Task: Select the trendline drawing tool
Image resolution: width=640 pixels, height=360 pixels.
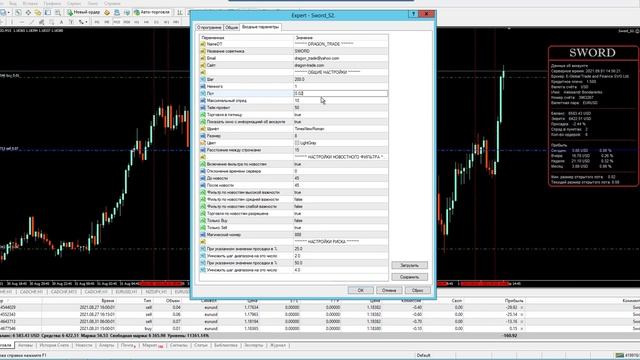Action: tap(32, 22)
